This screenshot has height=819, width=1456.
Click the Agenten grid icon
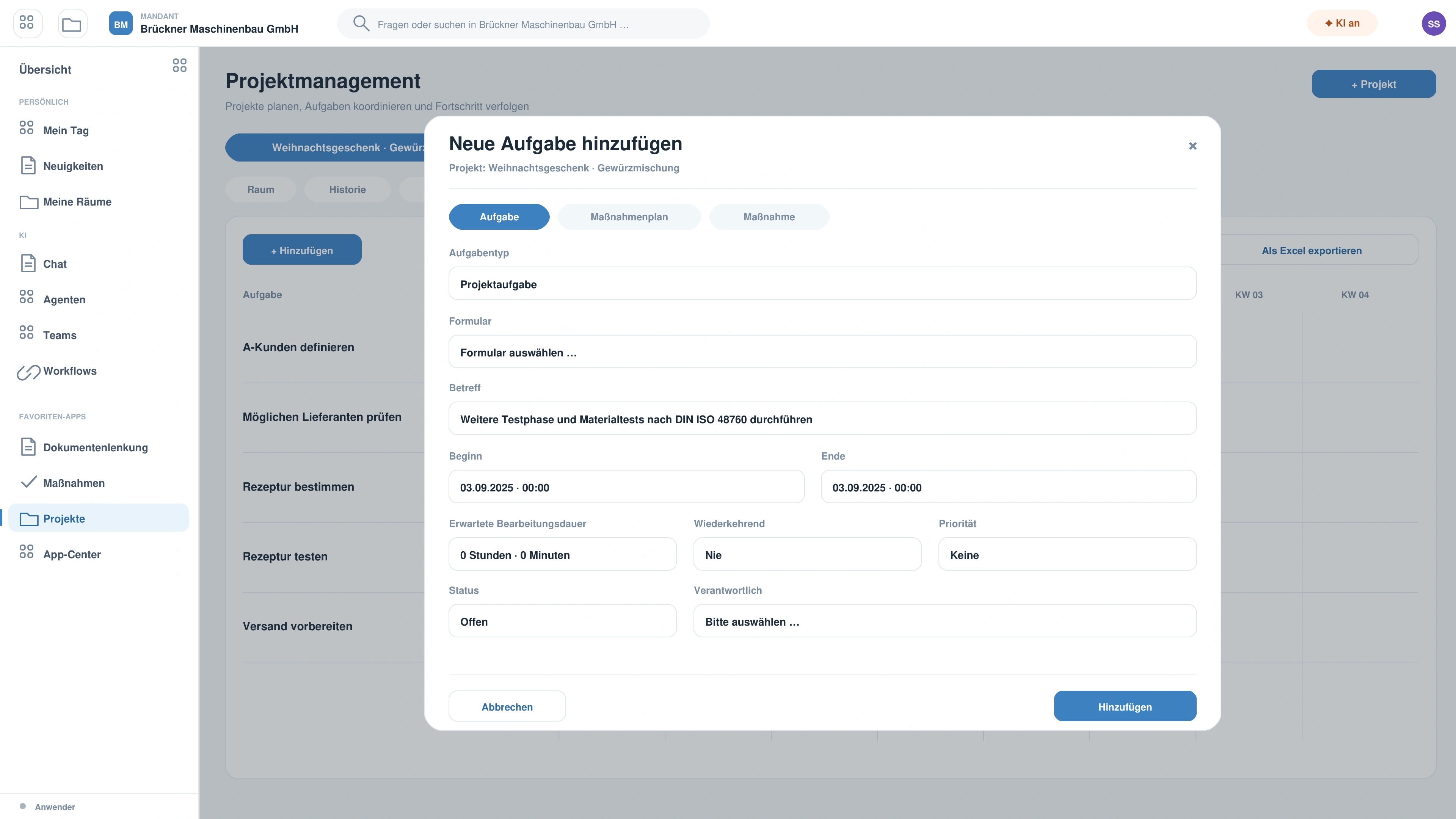tap(27, 297)
